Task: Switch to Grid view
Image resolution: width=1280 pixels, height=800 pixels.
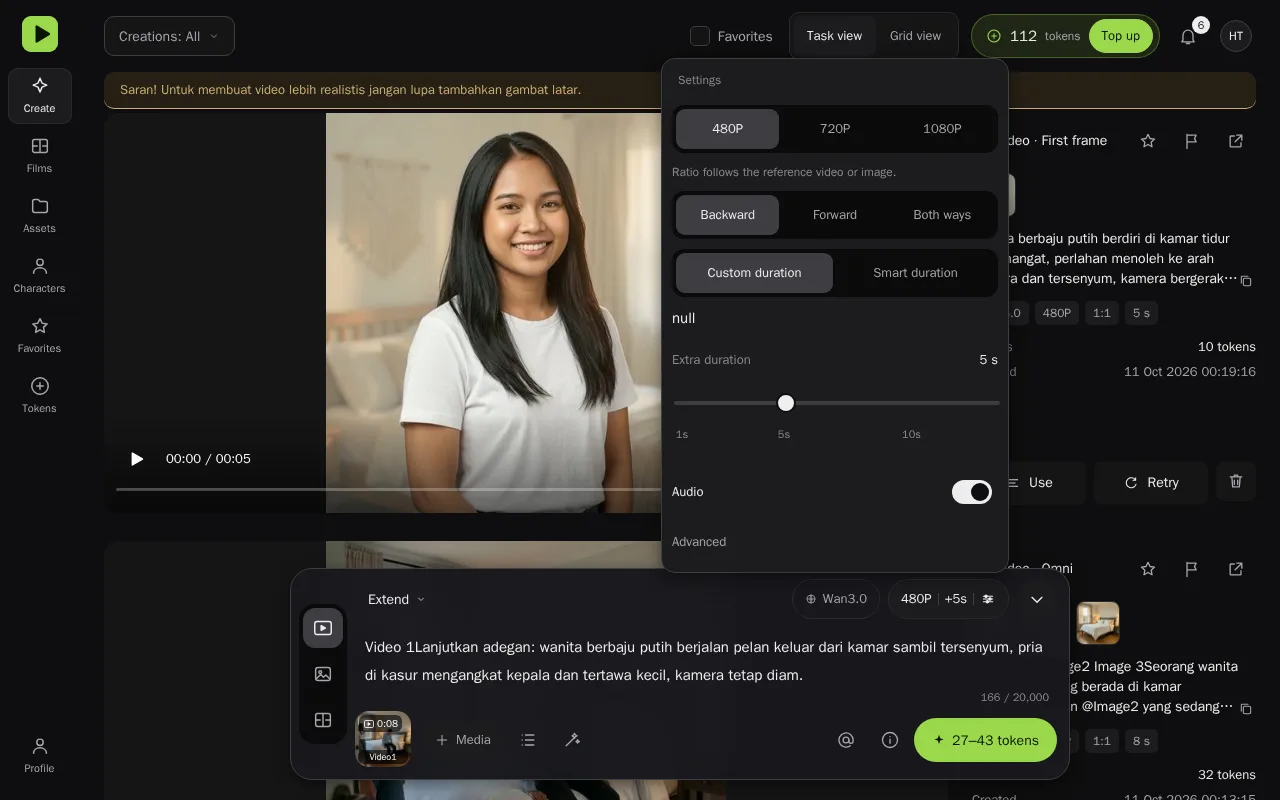Action: 915,36
